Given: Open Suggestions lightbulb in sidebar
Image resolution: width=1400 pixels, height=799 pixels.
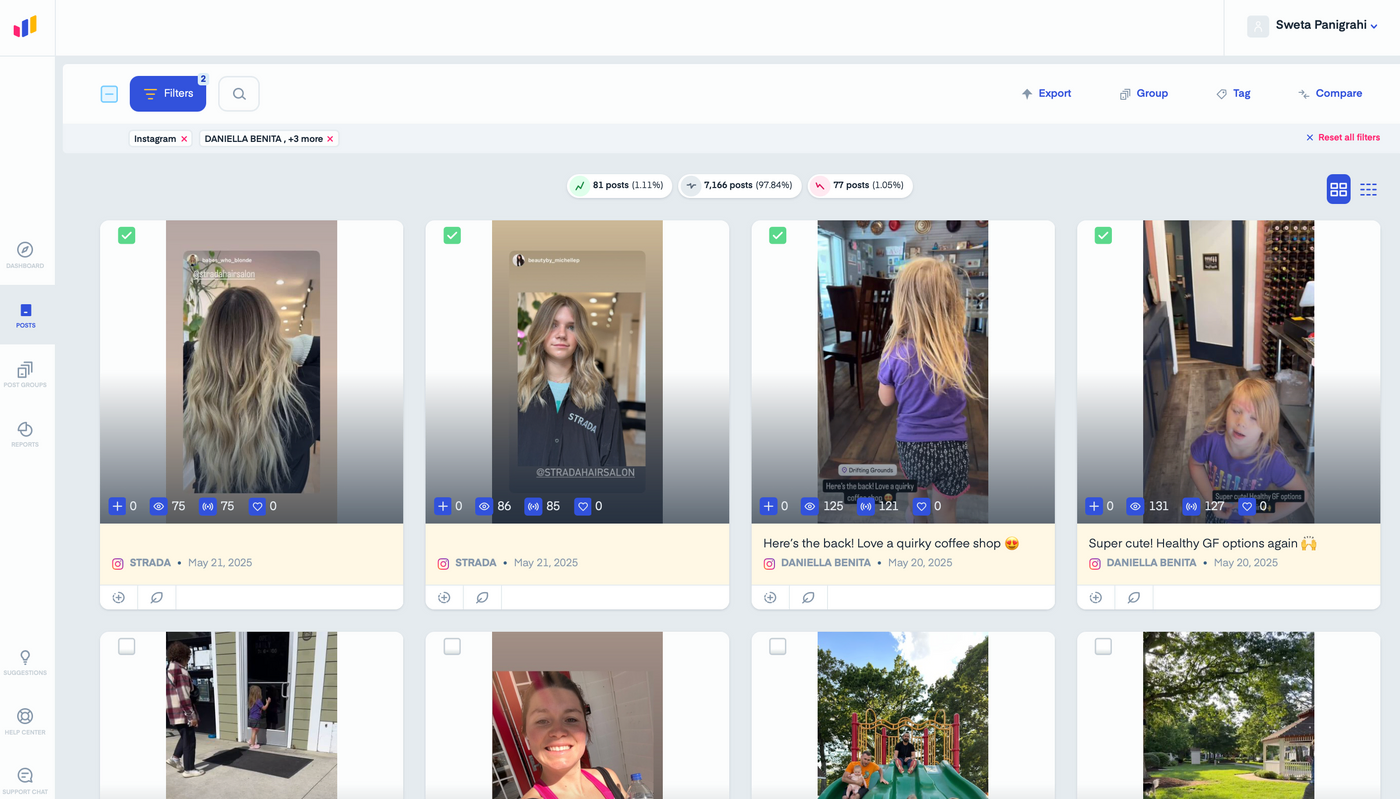Looking at the screenshot, I should pyautogui.click(x=25, y=662).
